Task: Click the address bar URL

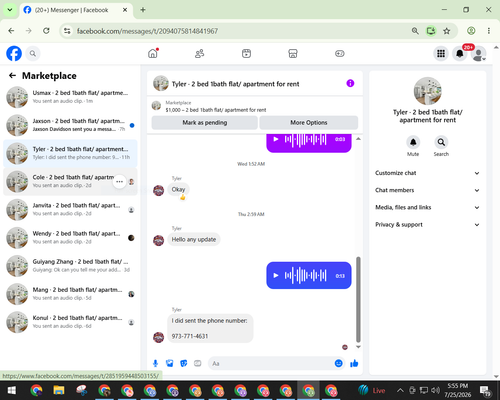Action: [147, 31]
